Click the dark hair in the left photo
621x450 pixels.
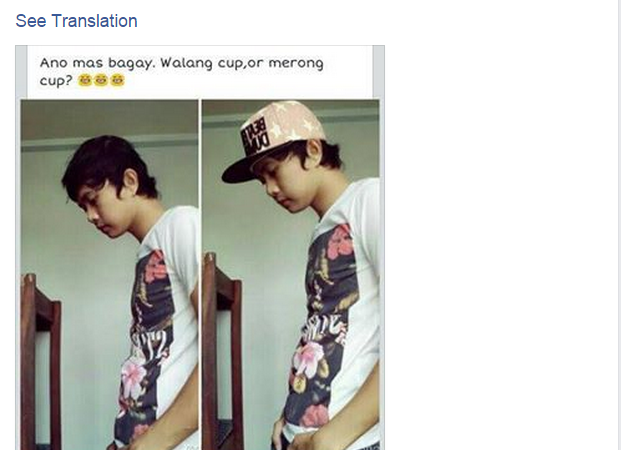coord(107,166)
